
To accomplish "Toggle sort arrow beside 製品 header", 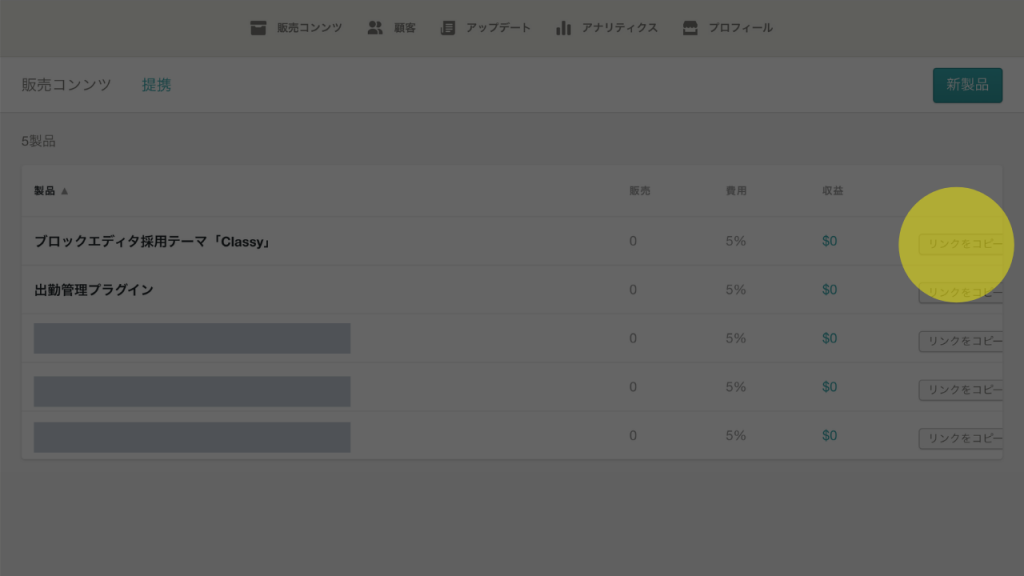I will pyautogui.click(x=65, y=191).
